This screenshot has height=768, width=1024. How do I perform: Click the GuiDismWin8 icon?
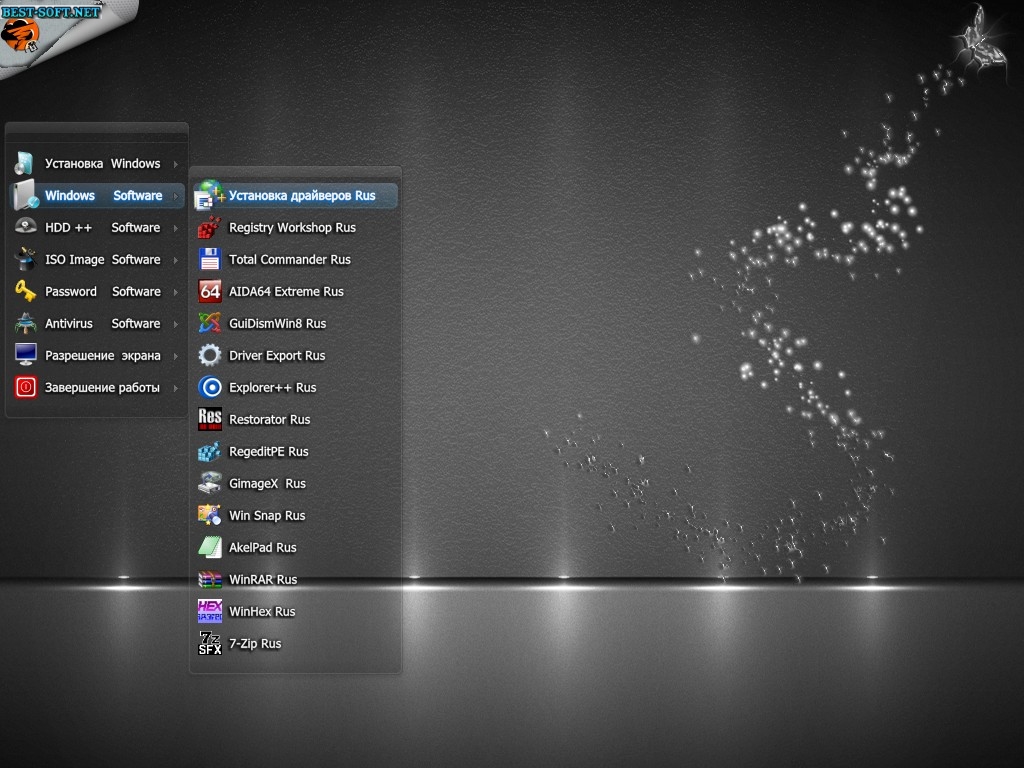point(210,323)
